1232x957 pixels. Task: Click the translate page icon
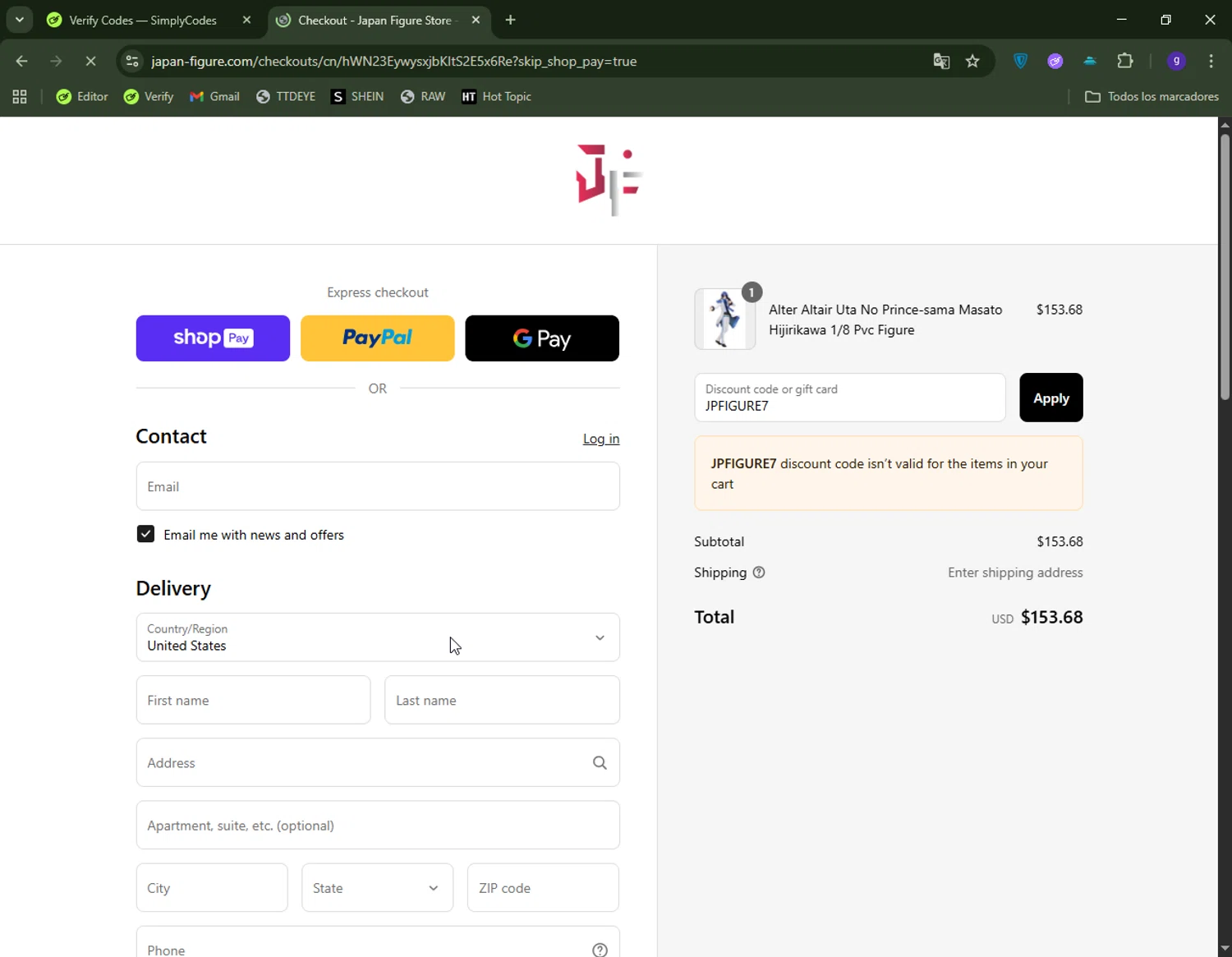941,61
